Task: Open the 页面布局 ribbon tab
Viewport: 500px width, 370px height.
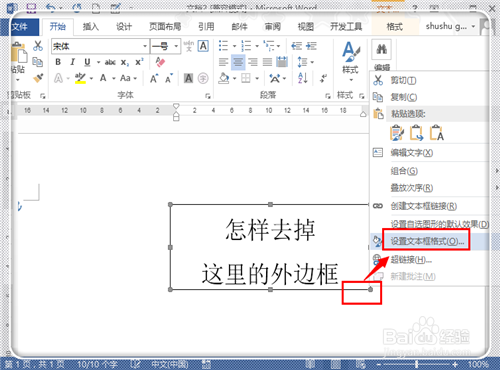Action: tap(165, 27)
